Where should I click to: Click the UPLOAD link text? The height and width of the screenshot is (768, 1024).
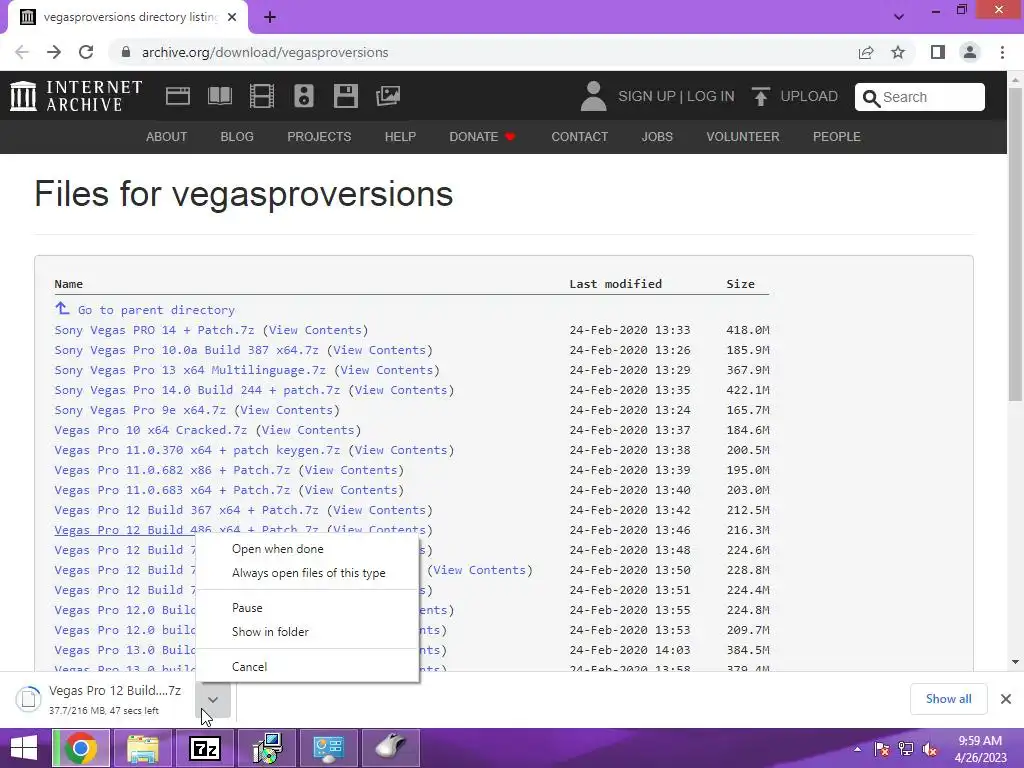point(809,97)
